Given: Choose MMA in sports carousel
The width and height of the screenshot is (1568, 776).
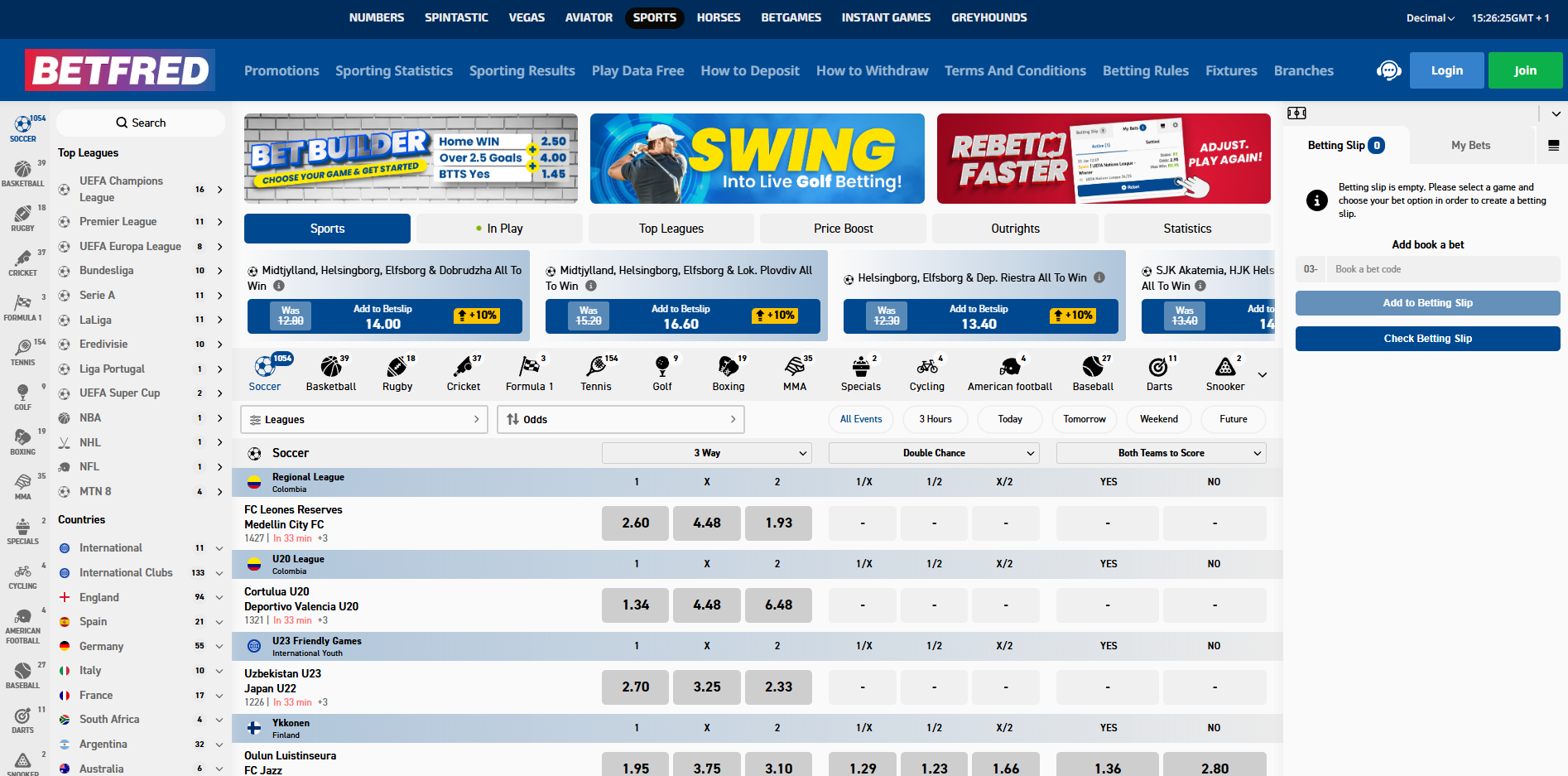Looking at the screenshot, I should pyautogui.click(x=795, y=374).
